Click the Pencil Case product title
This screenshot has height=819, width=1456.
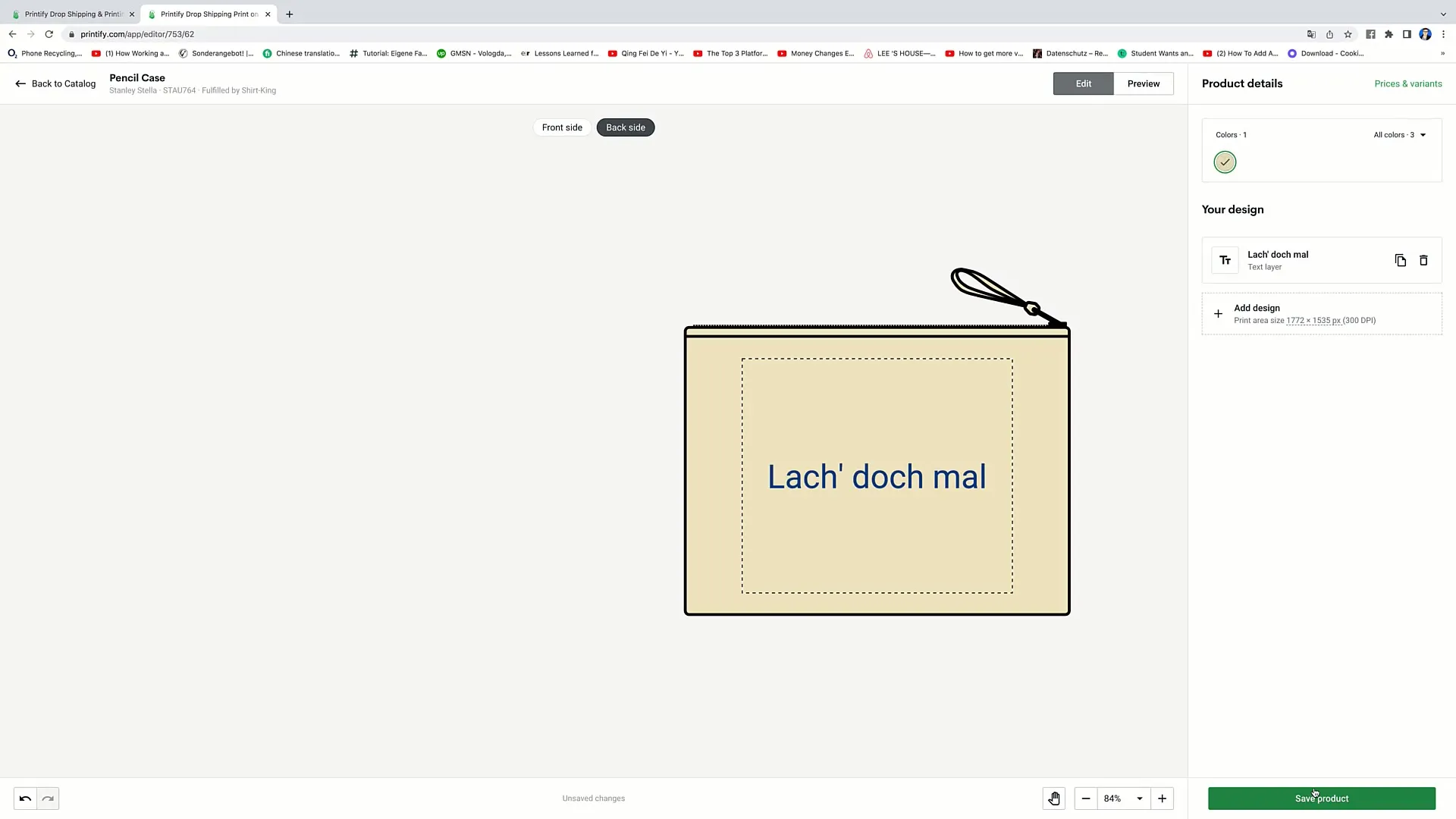coord(137,77)
